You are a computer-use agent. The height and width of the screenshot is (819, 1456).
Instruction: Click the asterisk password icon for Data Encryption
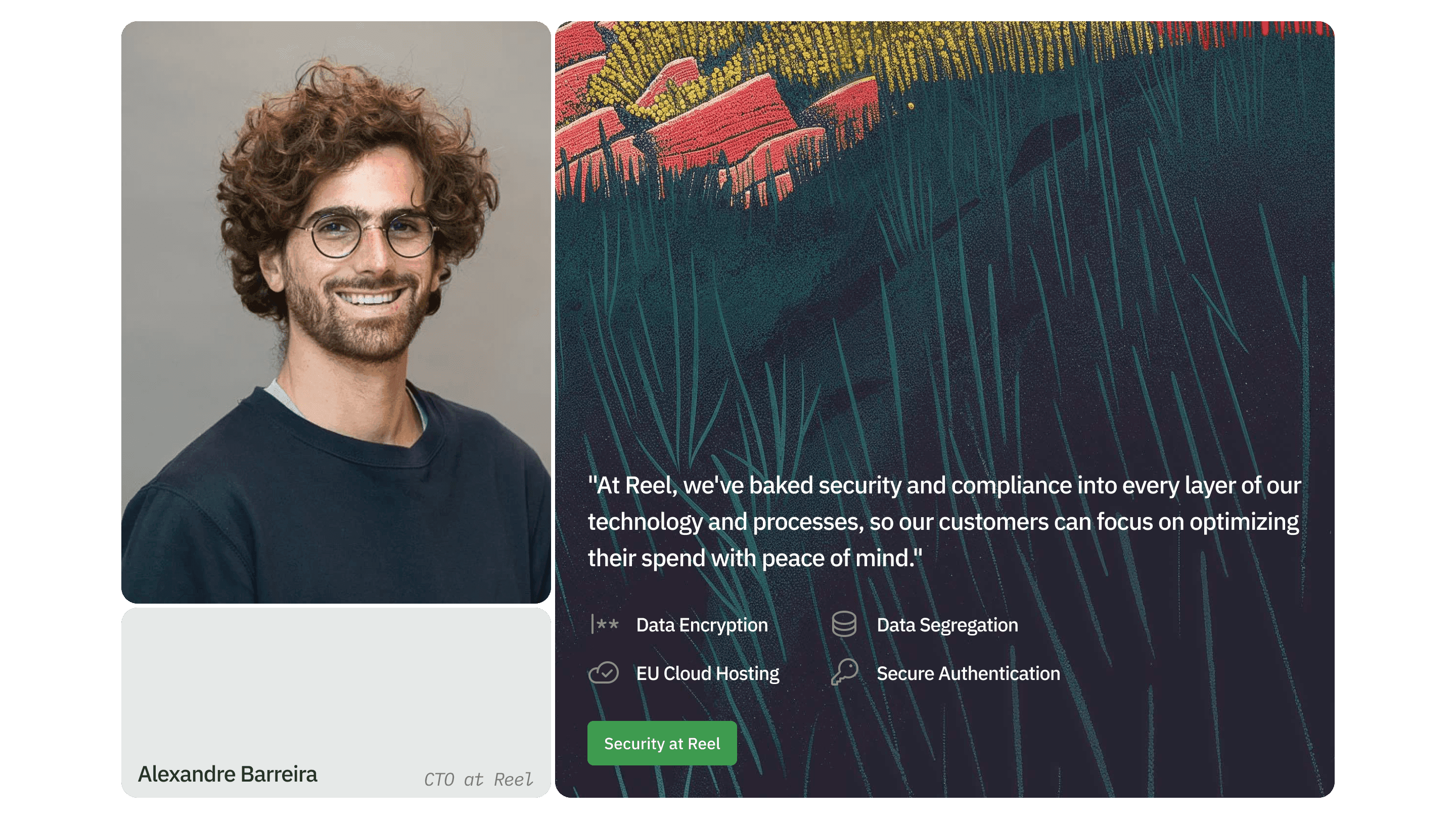[x=604, y=624]
